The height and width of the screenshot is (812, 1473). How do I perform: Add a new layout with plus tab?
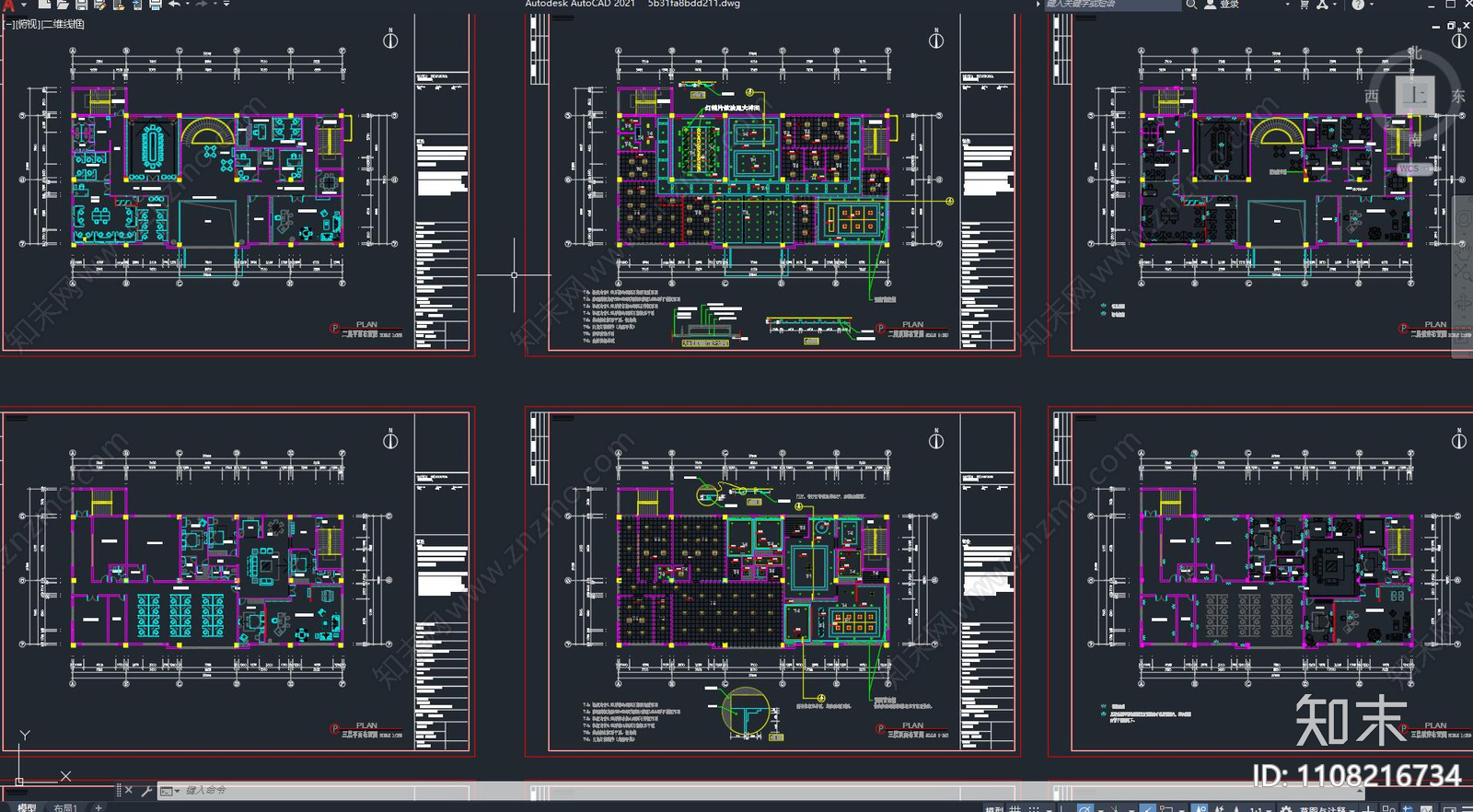(x=99, y=806)
